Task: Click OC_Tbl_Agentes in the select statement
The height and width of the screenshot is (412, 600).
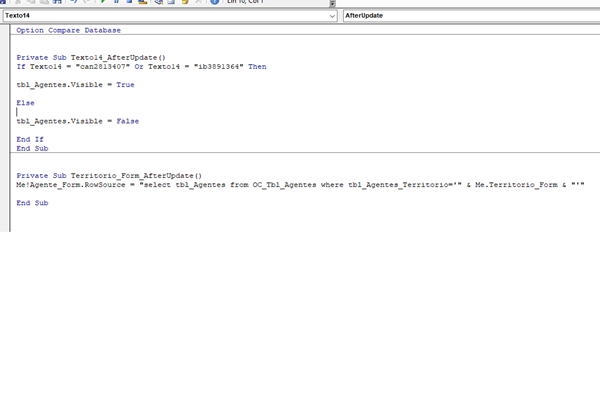Action: [284, 185]
